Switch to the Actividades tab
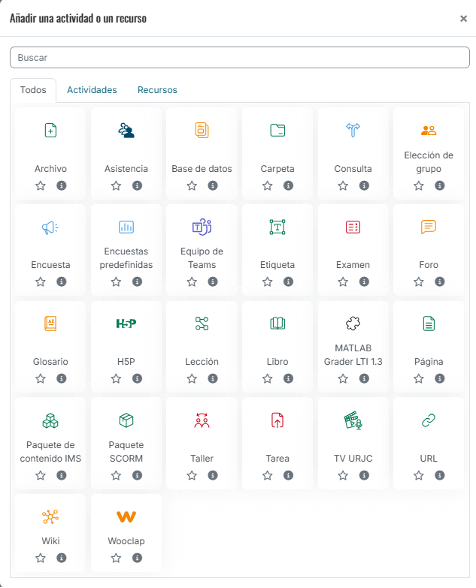 tap(92, 90)
